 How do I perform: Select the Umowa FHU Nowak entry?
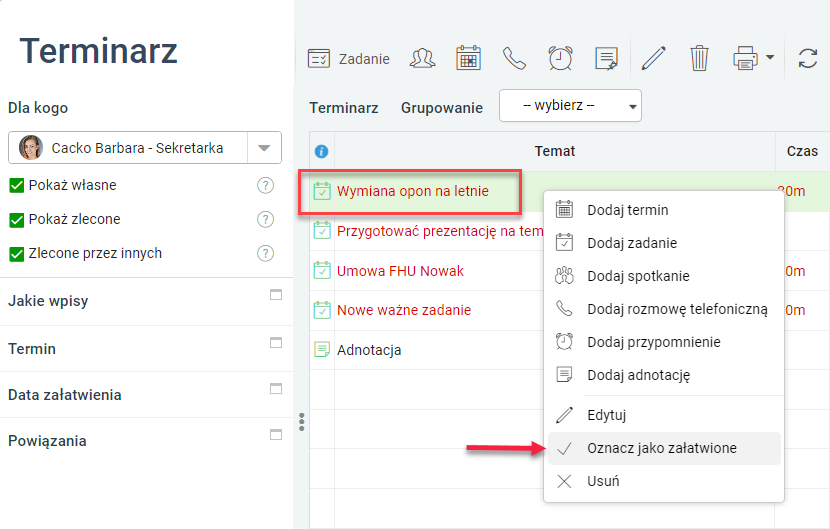click(400, 271)
